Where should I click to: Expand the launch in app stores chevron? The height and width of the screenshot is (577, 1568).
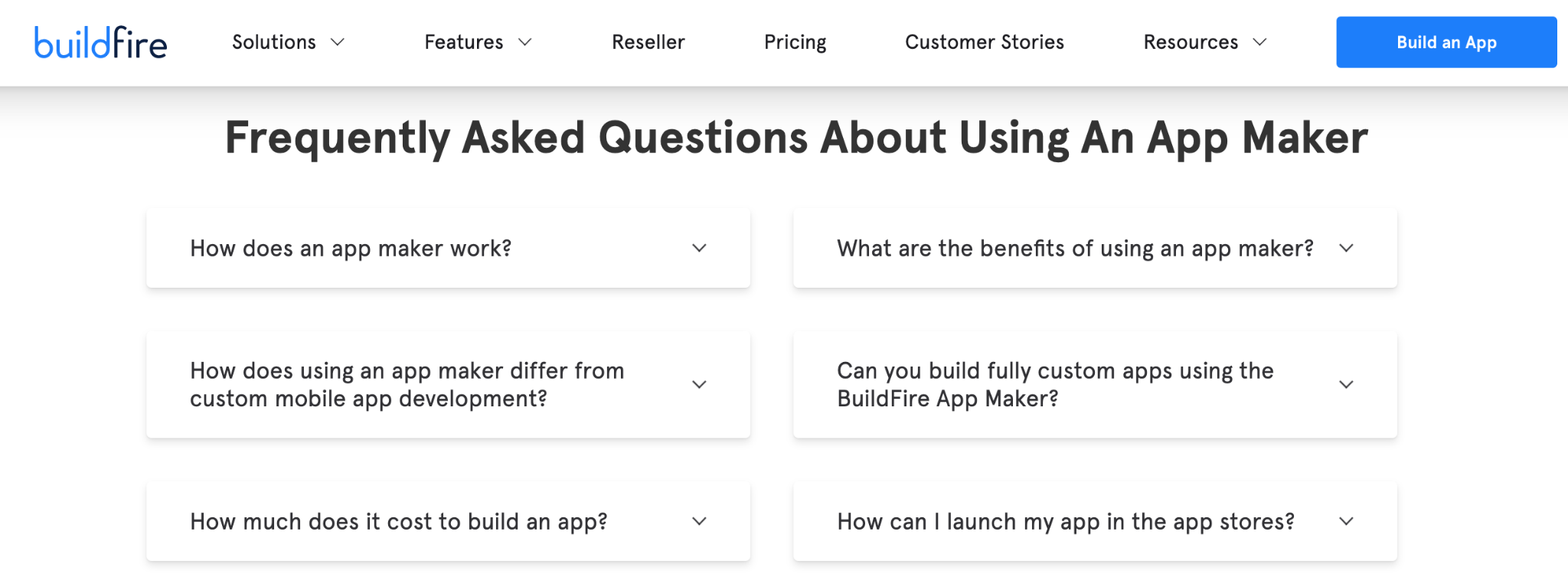(x=1346, y=521)
